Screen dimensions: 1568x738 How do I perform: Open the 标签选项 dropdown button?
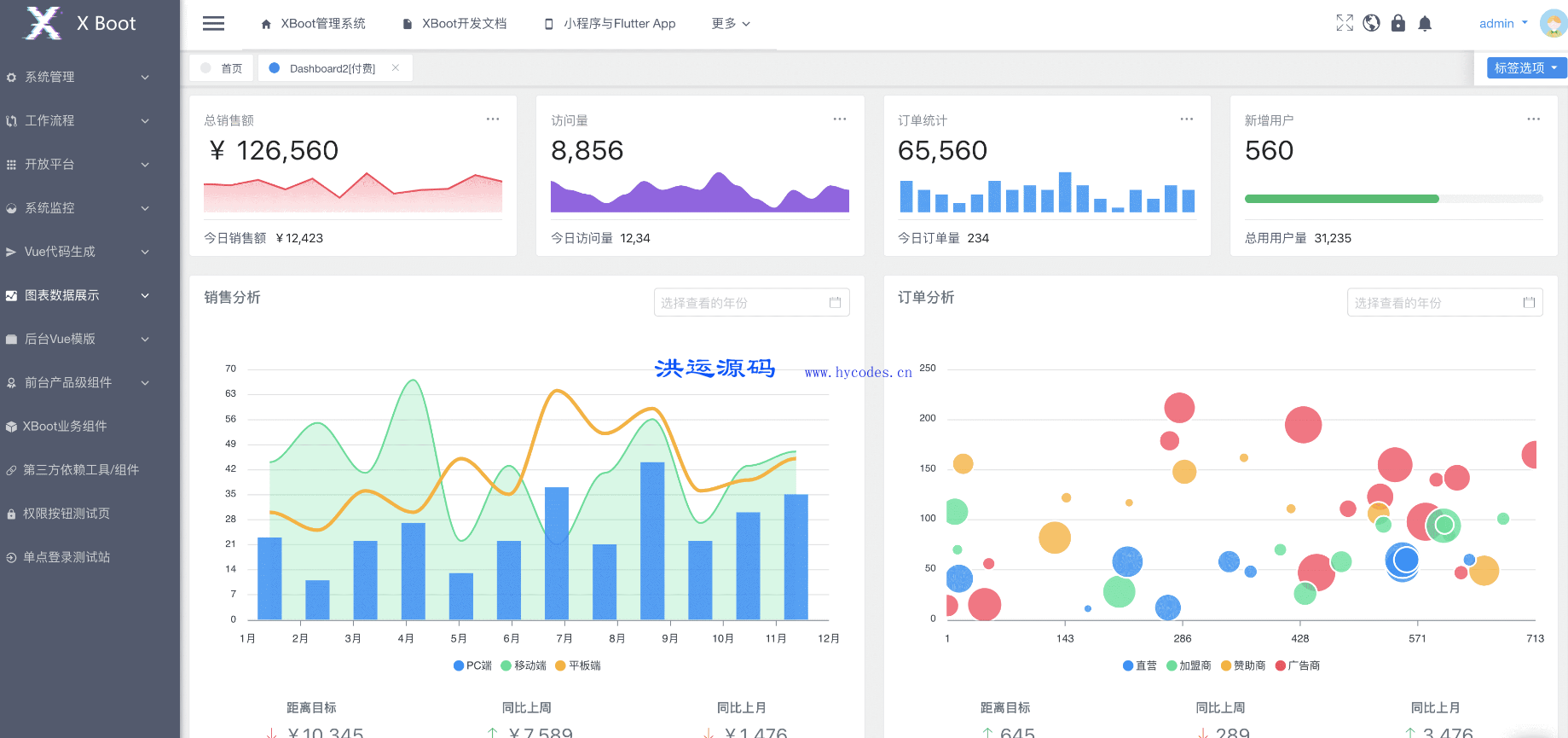(x=1526, y=67)
